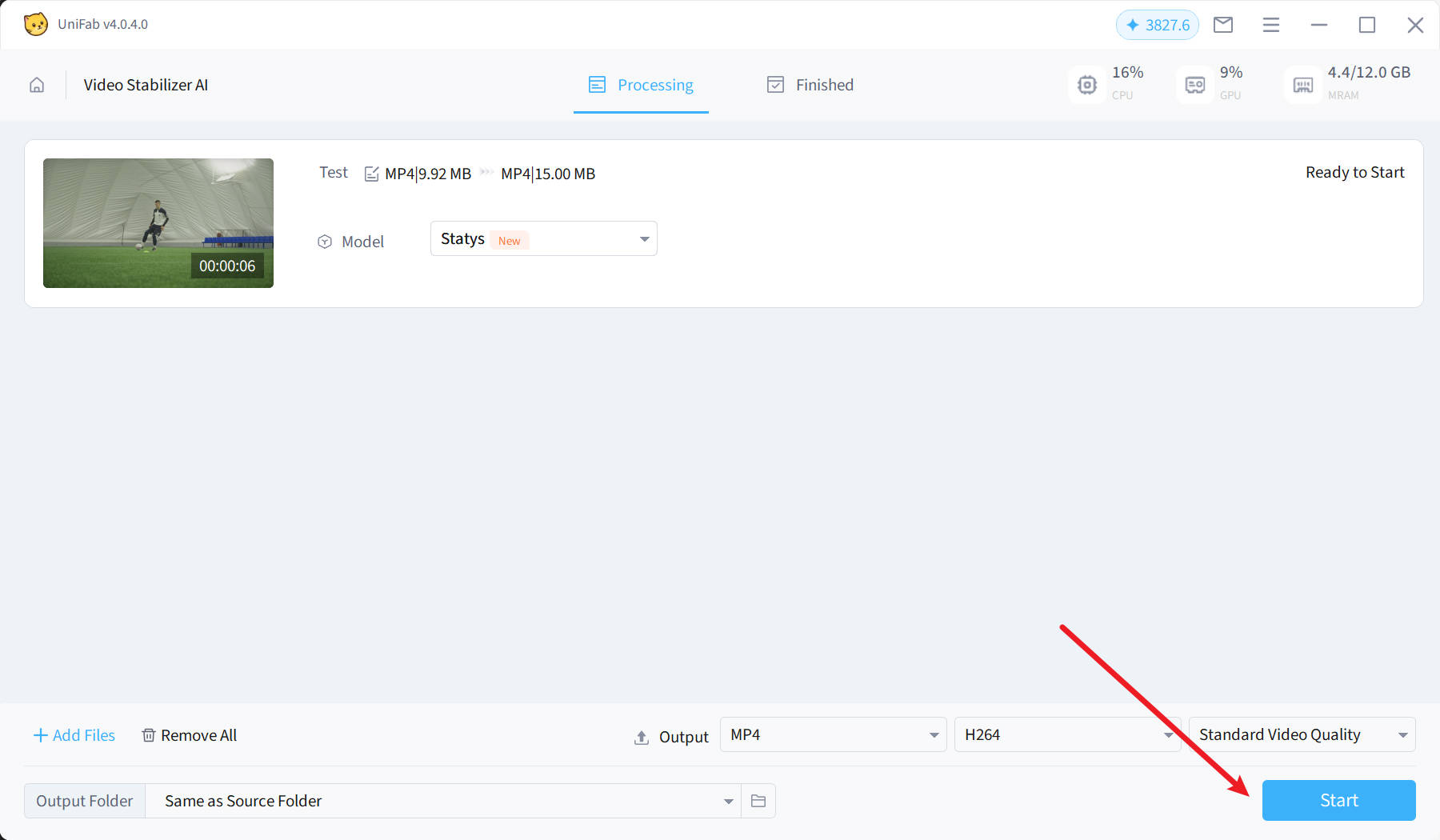Screen dimensions: 1440x840
Task: Switch to the Finished tab
Action: pos(810,85)
